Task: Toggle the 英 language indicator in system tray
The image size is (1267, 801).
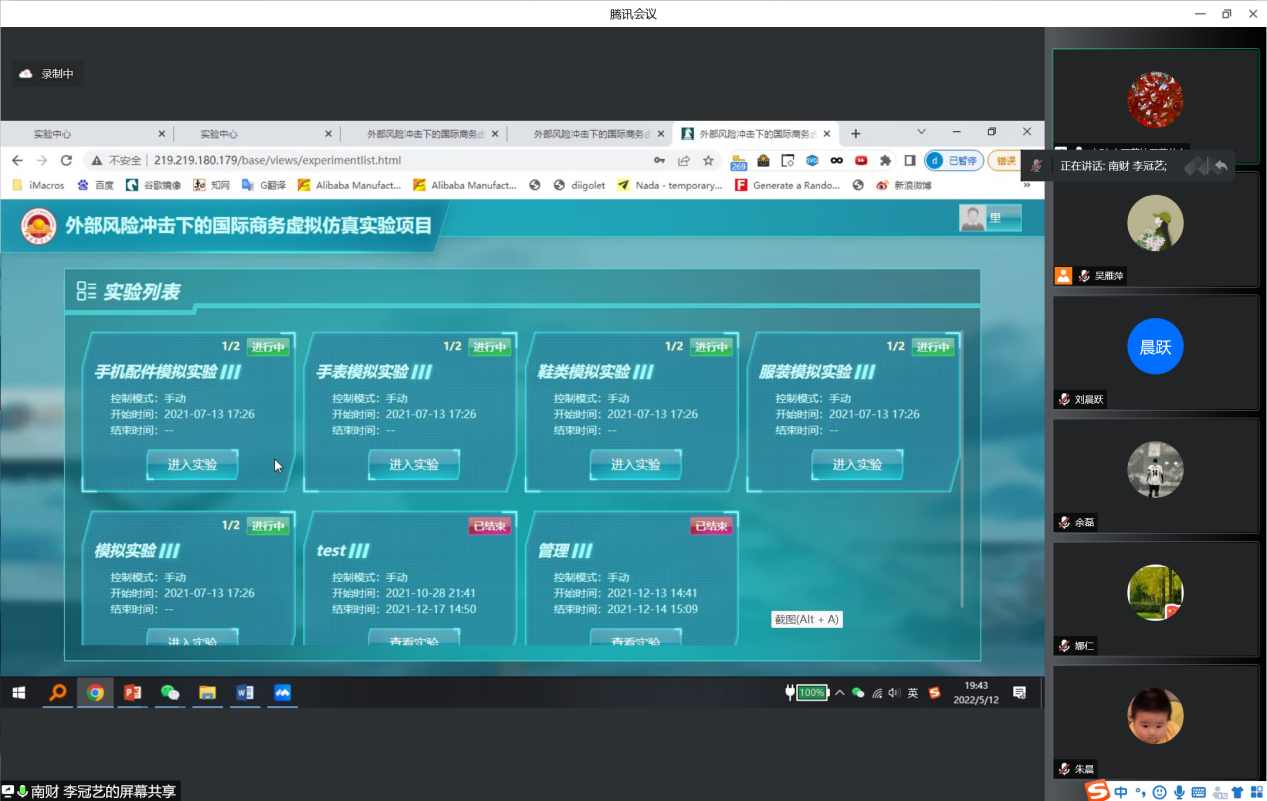Action: (x=912, y=692)
